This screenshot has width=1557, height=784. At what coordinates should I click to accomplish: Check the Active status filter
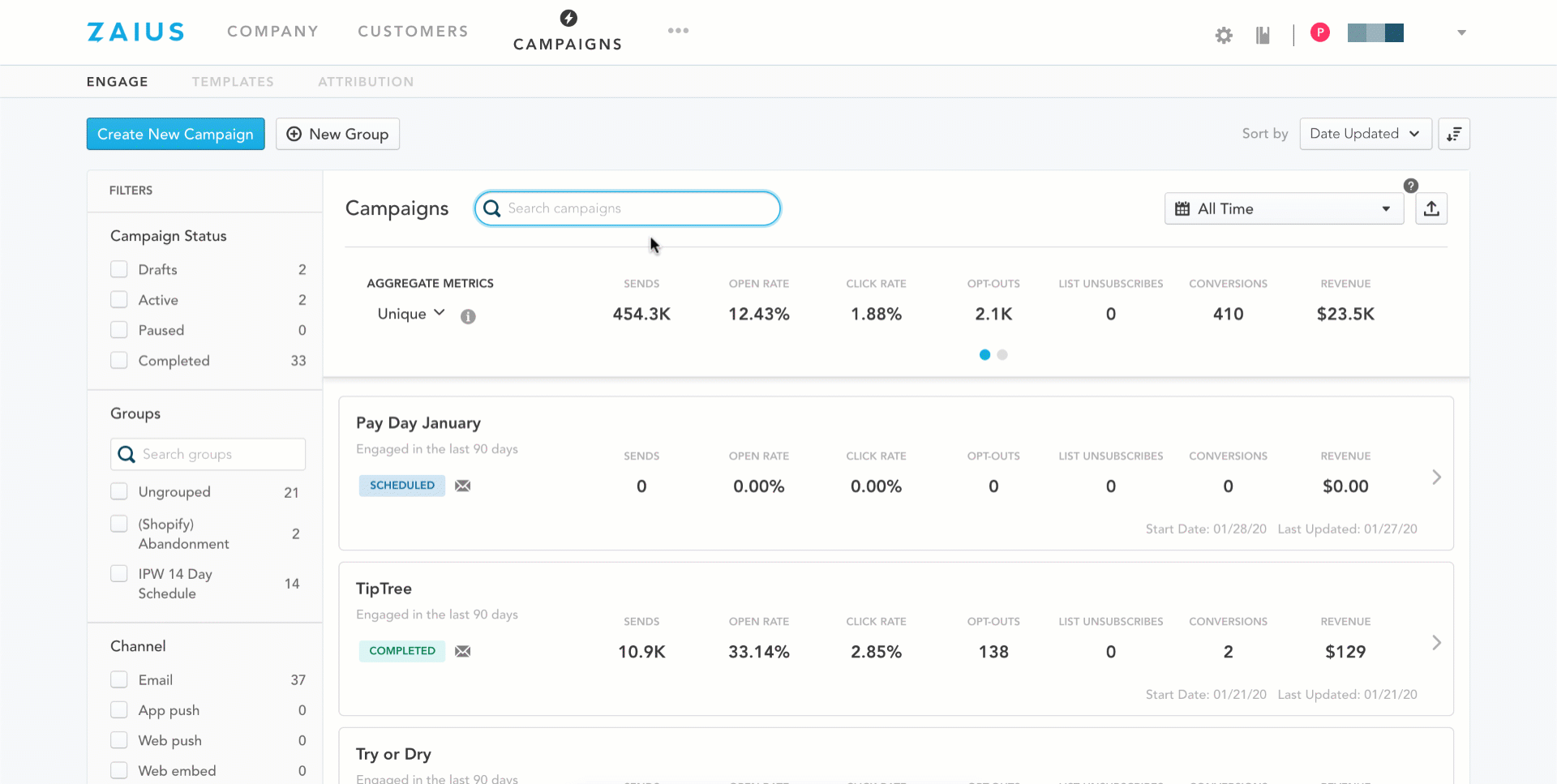(119, 299)
